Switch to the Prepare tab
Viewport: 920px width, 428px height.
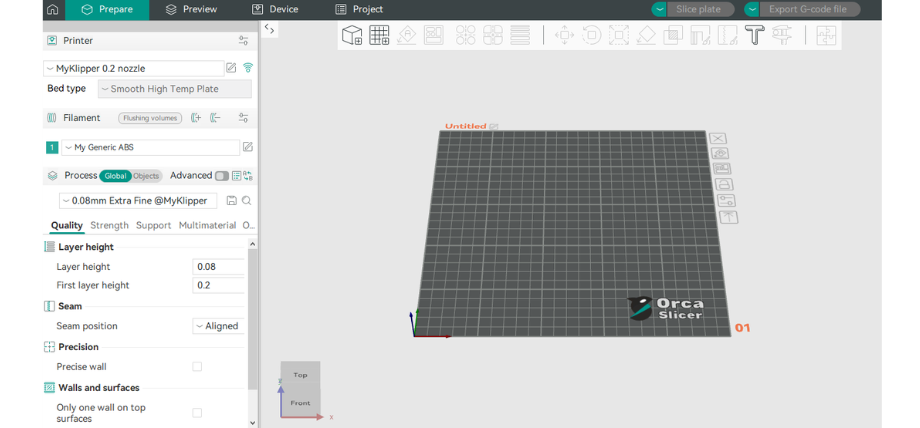click(x=107, y=9)
